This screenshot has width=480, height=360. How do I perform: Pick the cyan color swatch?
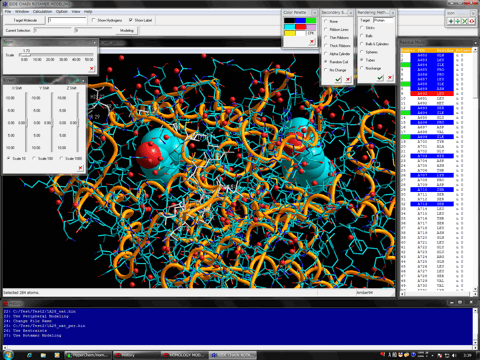click(x=289, y=27)
